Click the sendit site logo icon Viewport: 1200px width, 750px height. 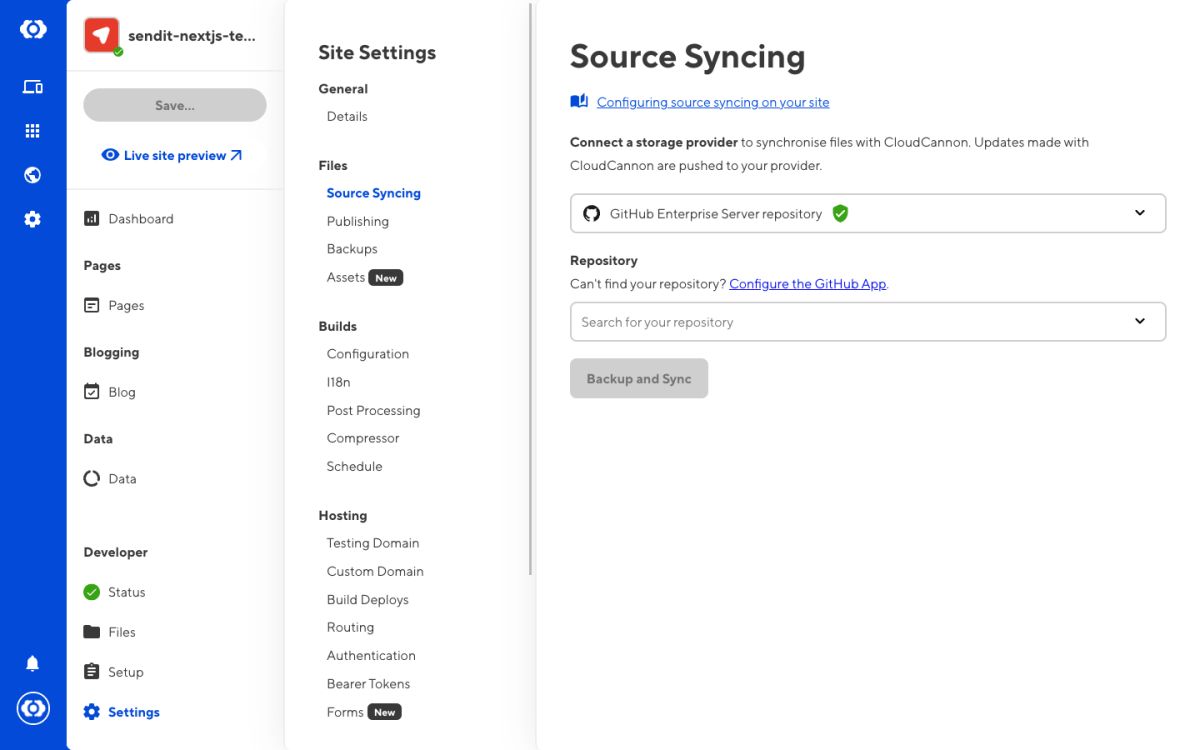[101, 36]
